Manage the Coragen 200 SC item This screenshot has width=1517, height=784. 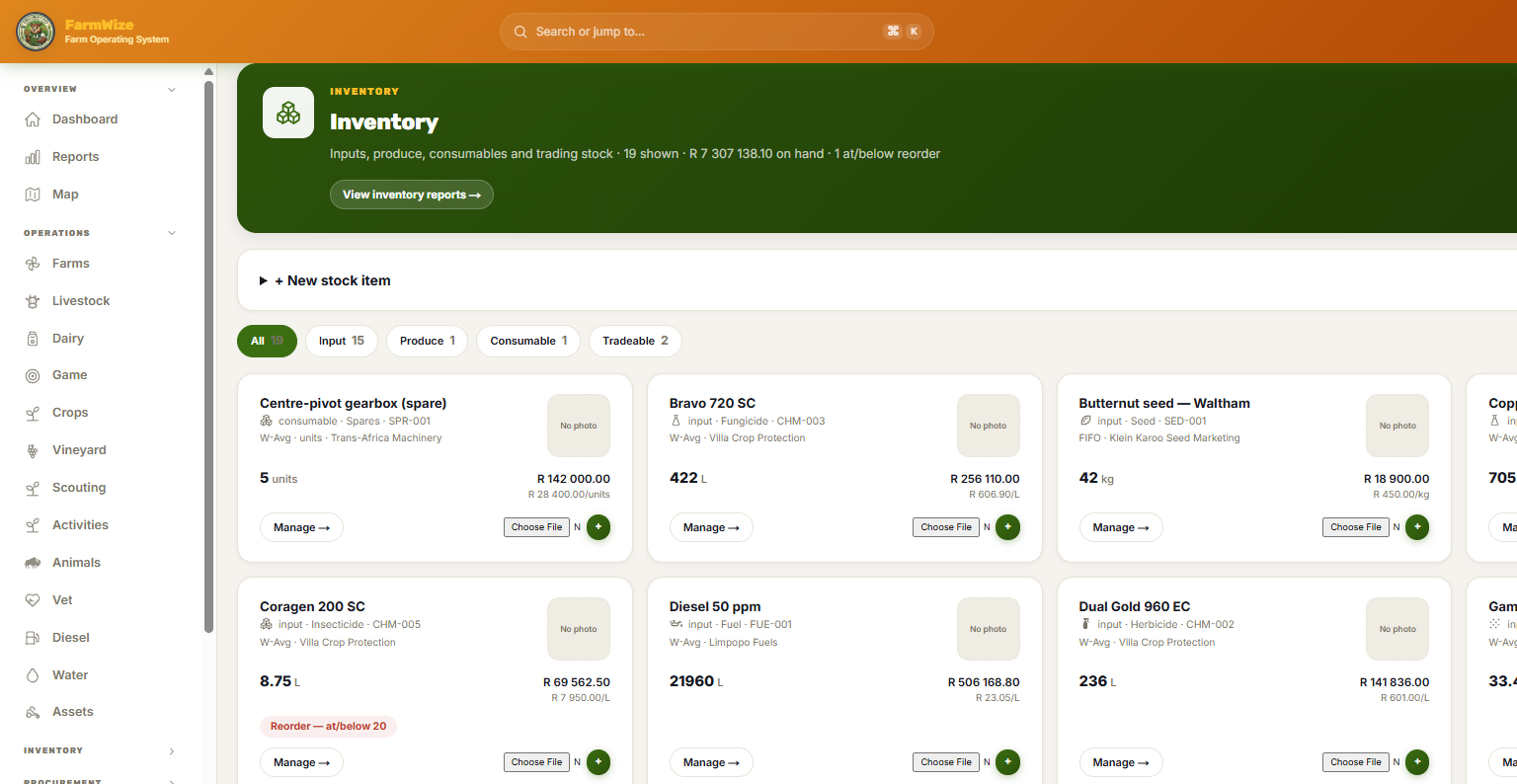[x=301, y=762]
